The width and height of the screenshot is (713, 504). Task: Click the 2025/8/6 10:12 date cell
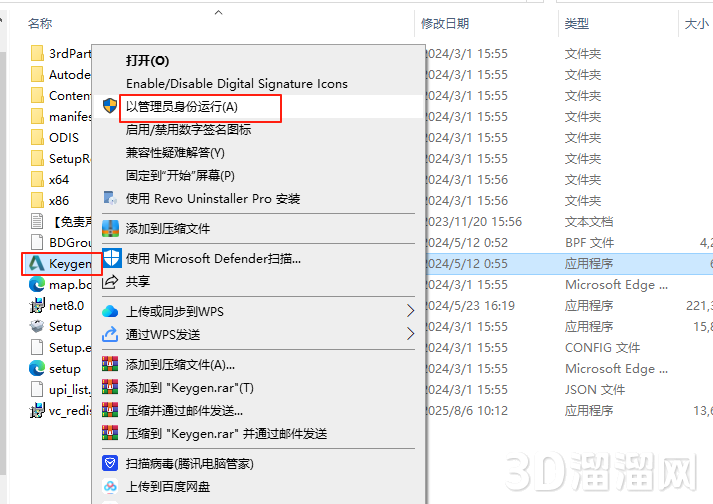click(467, 410)
